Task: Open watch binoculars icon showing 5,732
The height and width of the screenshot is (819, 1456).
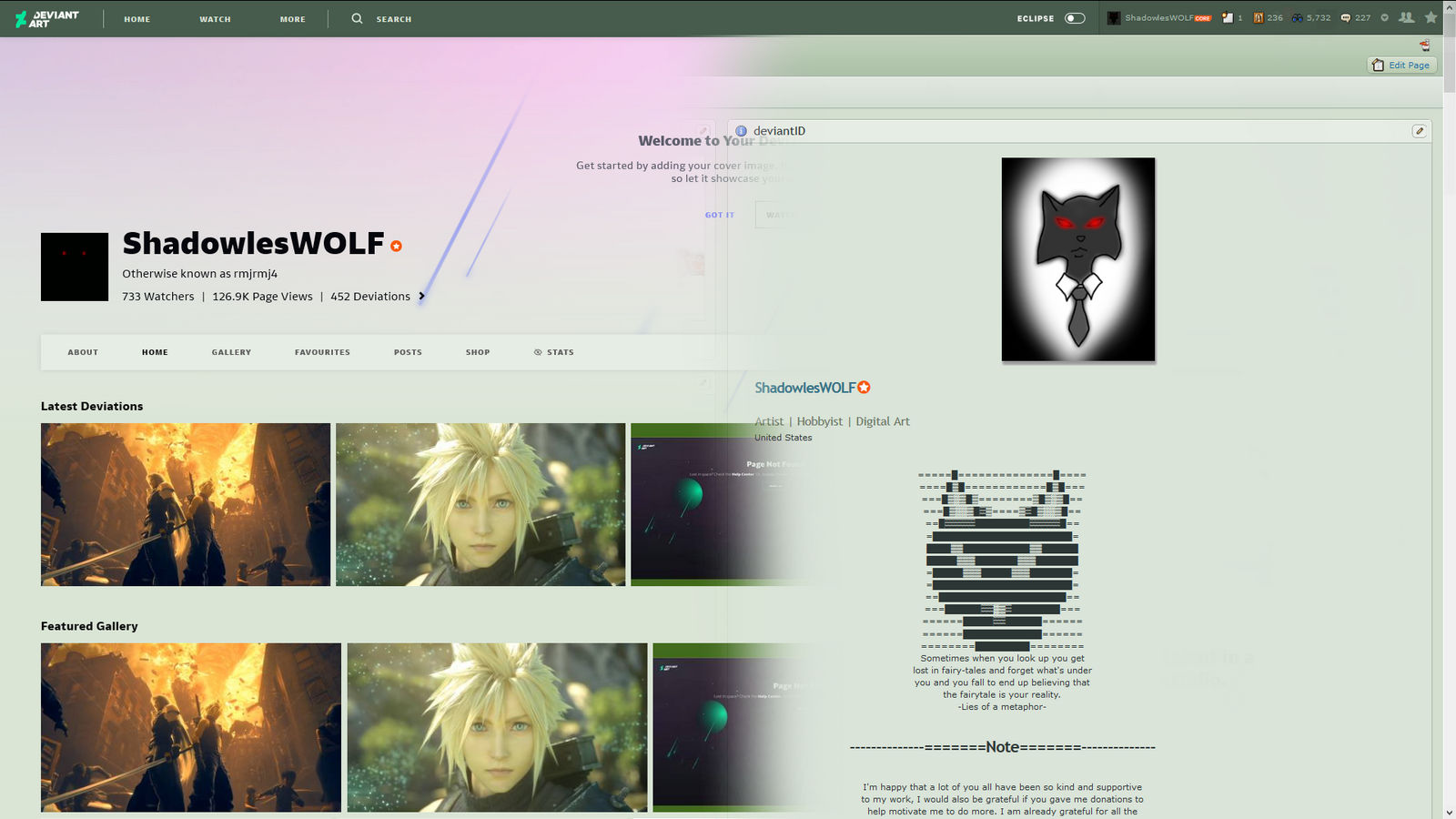Action: (x=1311, y=18)
